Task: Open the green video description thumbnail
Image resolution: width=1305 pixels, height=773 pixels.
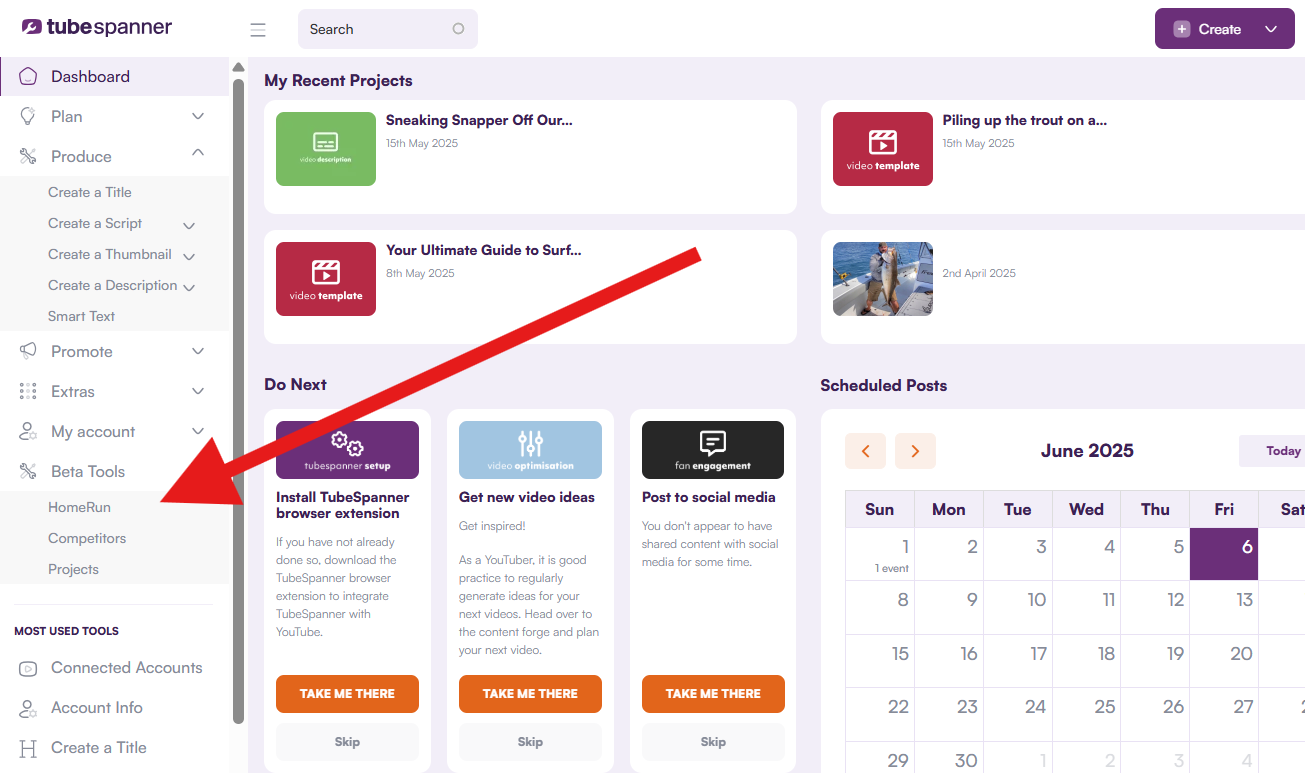Action: (x=326, y=149)
